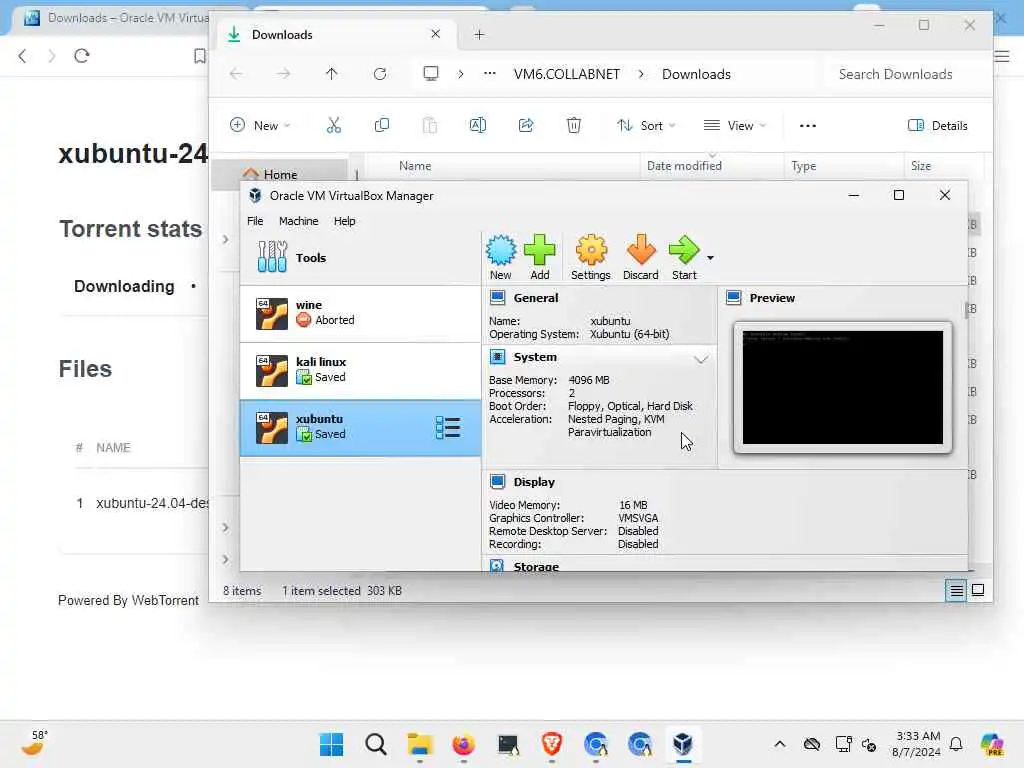This screenshot has width=1024, height=768.
Task: Click the Storage section header
Action: click(x=536, y=566)
